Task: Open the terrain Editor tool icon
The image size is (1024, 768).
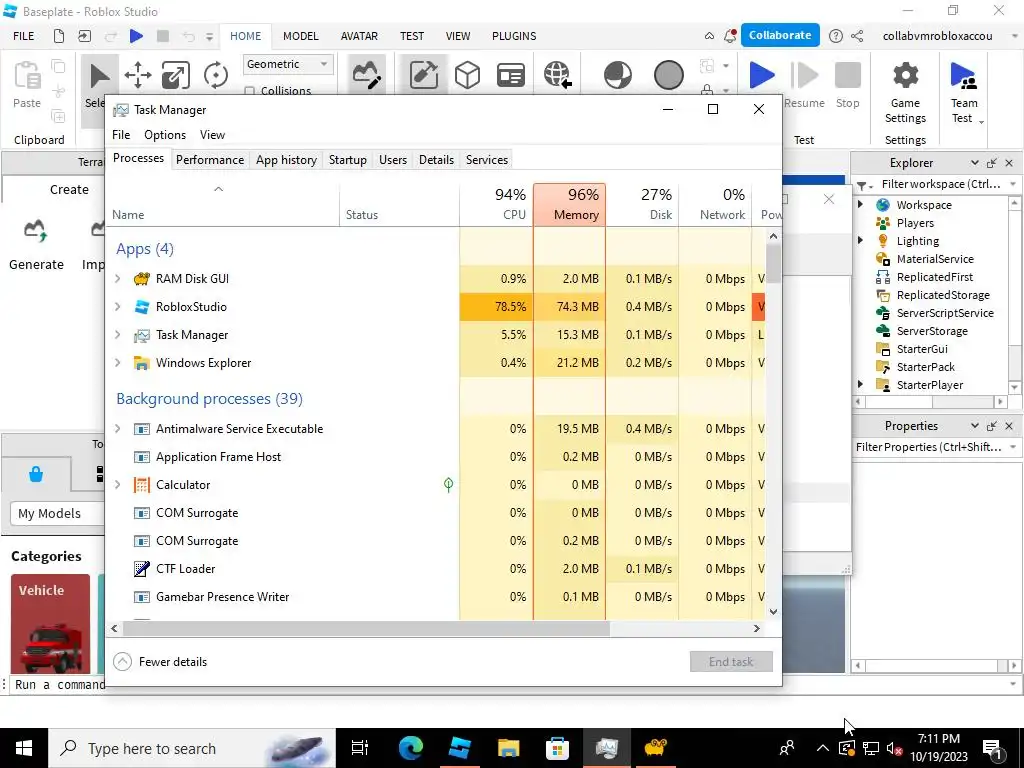Action: point(366,75)
